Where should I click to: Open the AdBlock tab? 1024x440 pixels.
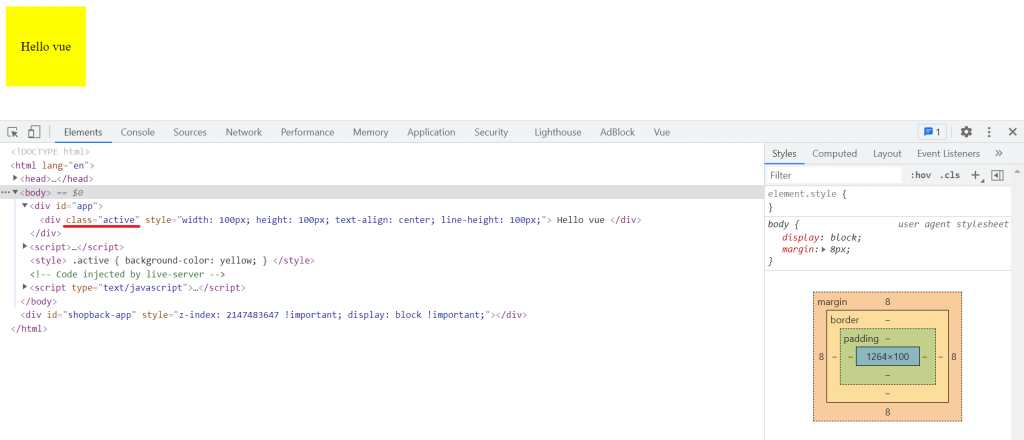[618, 132]
